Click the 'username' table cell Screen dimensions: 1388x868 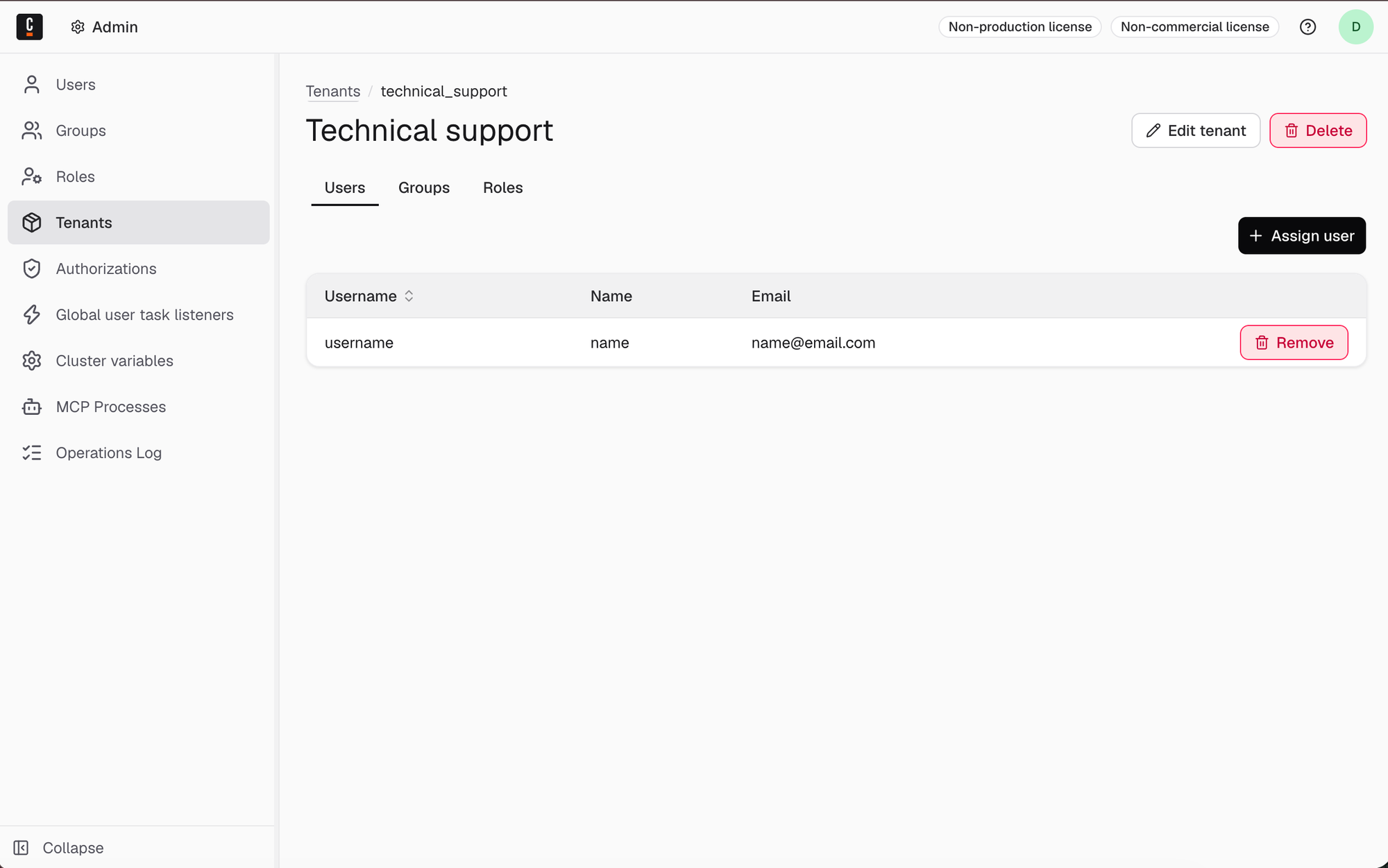pos(359,343)
